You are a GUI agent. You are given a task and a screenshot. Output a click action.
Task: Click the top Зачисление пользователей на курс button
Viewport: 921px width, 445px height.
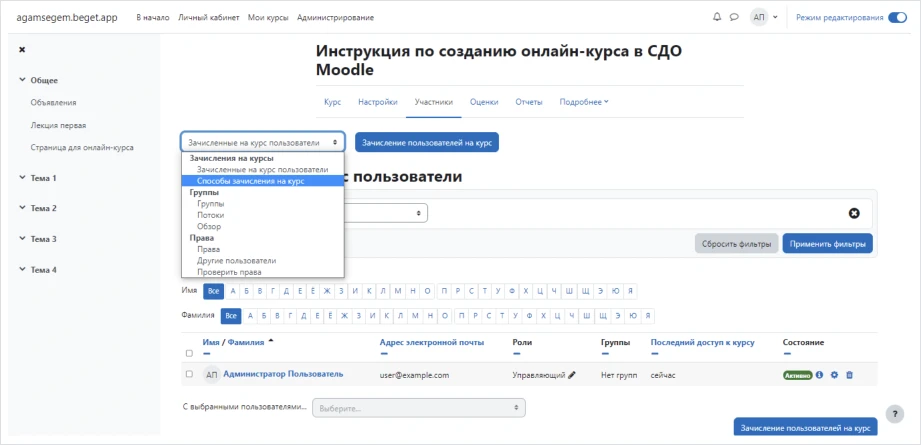point(426,142)
